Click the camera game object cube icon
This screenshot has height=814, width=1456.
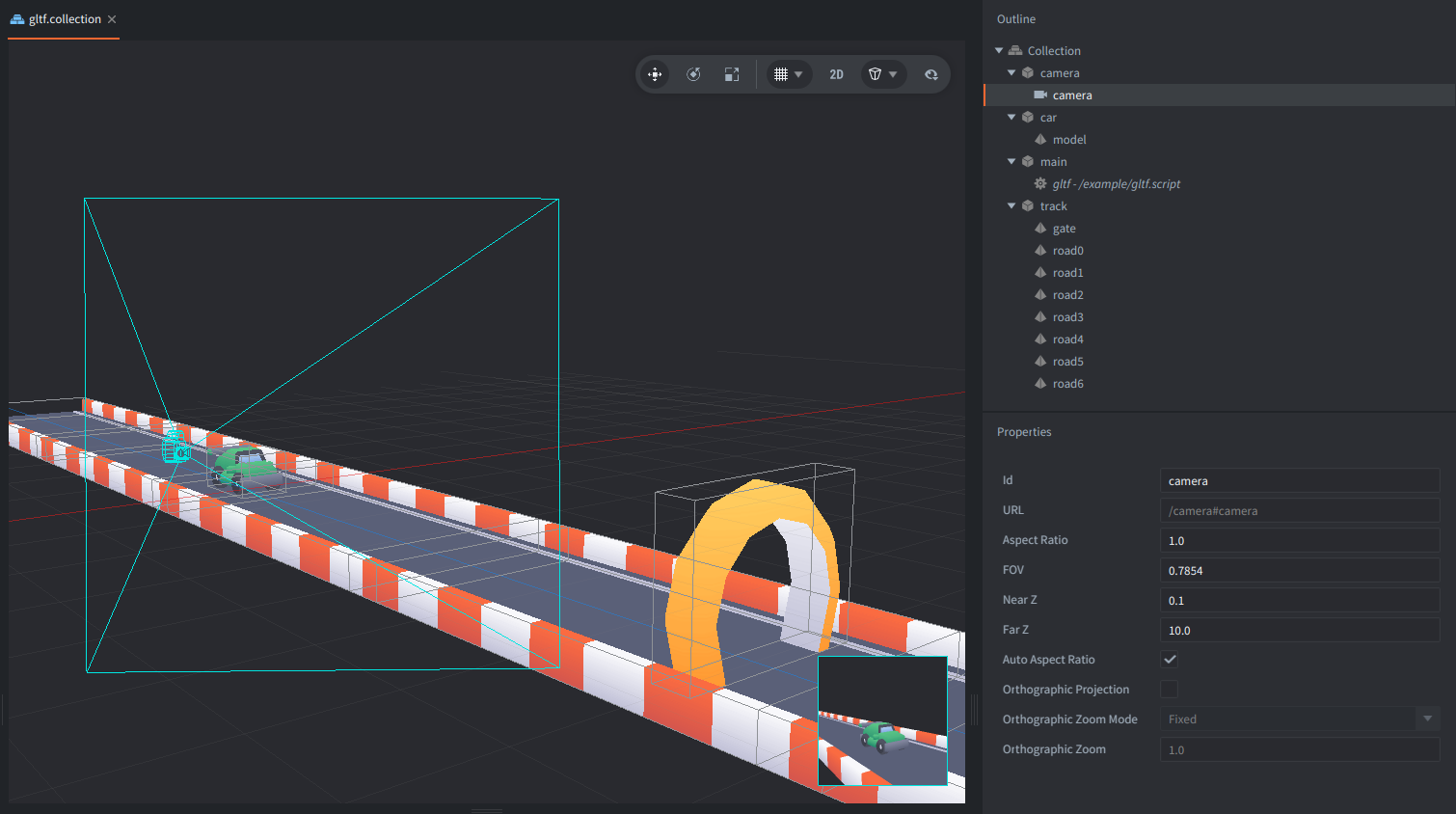pyautogui.click(x=1028, y=73)
